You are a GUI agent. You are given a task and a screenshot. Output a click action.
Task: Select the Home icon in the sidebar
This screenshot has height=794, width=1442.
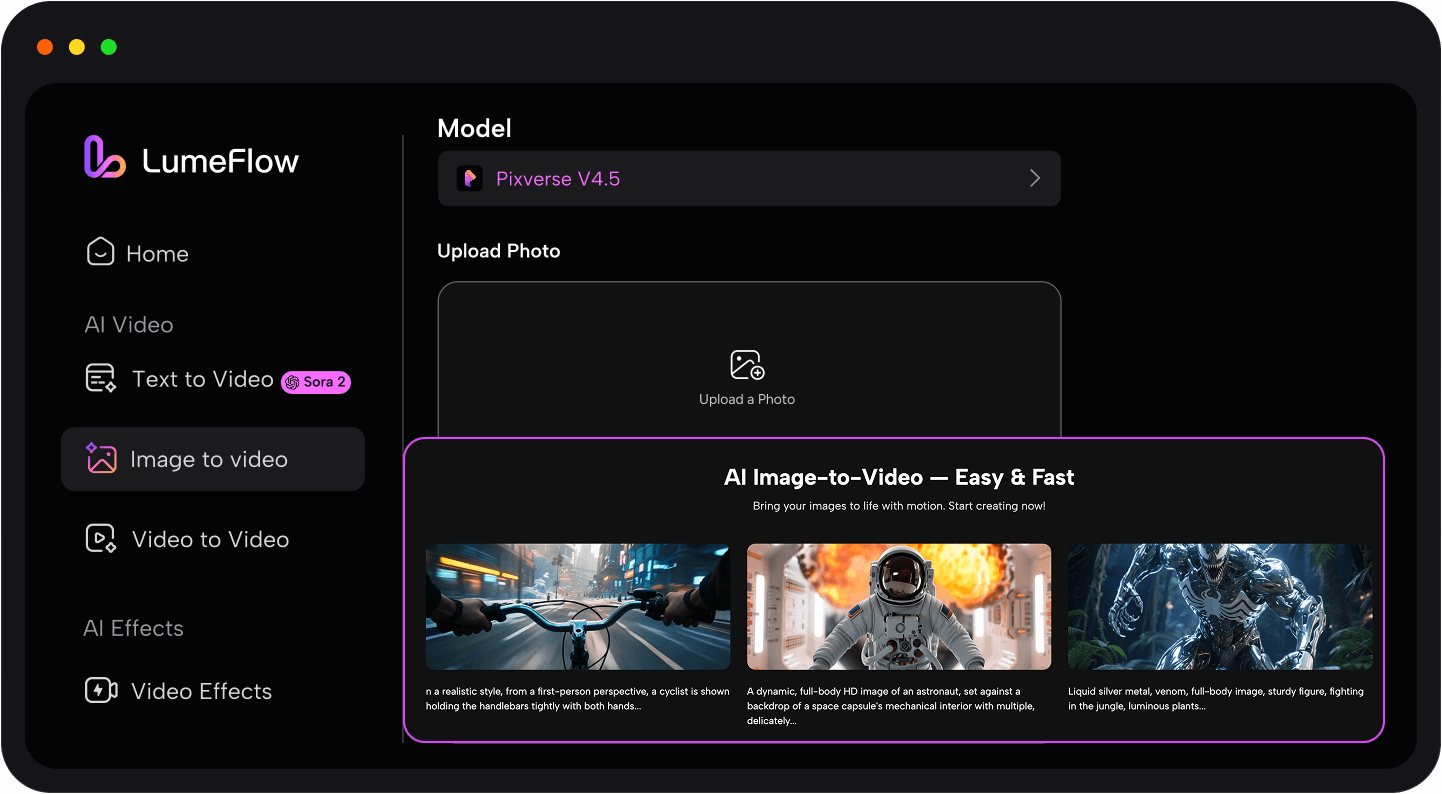[x=100, y=252]
